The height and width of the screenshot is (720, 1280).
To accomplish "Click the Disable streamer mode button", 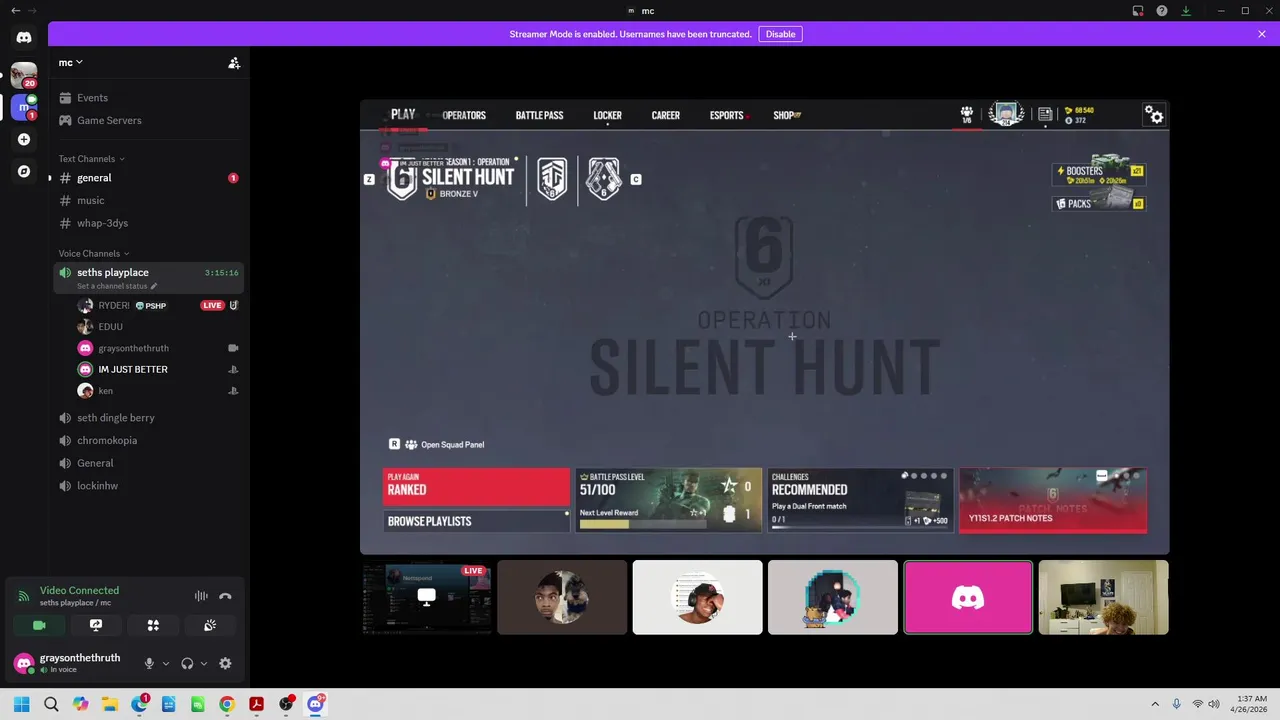I will tap(780, 34).
